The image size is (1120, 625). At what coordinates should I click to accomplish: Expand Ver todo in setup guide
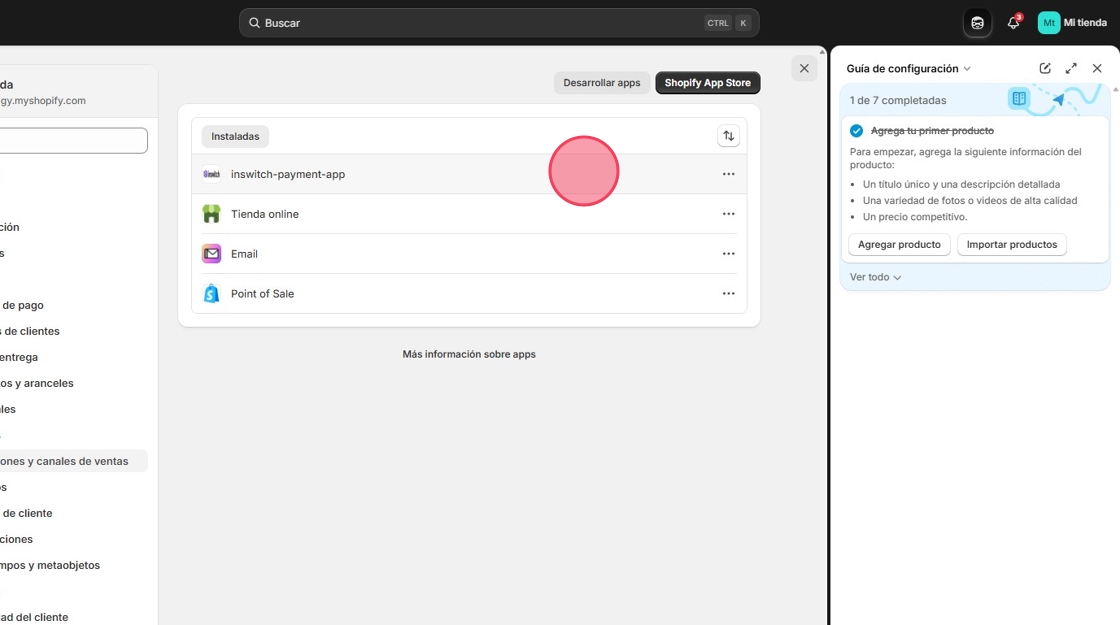click(875, 277)
